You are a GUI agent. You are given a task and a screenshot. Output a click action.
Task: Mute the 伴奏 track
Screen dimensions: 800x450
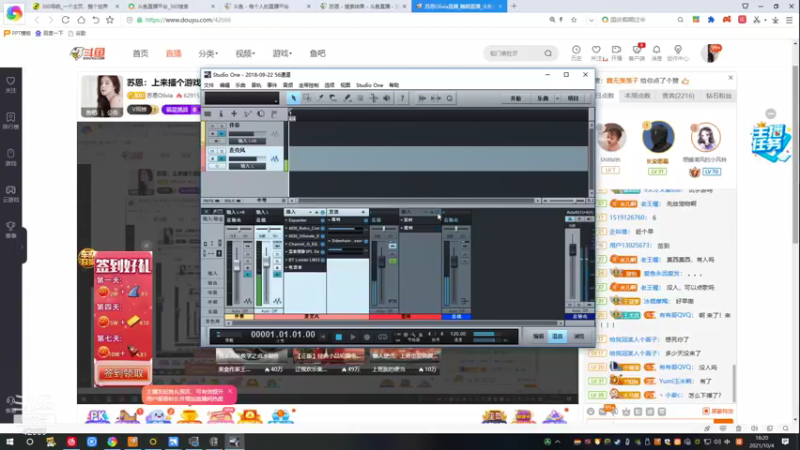[x=212, y=126]
